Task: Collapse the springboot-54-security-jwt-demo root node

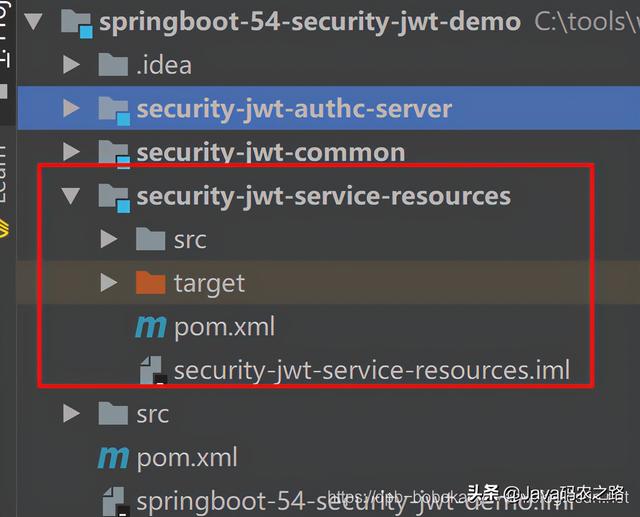Action: (33, 21)
